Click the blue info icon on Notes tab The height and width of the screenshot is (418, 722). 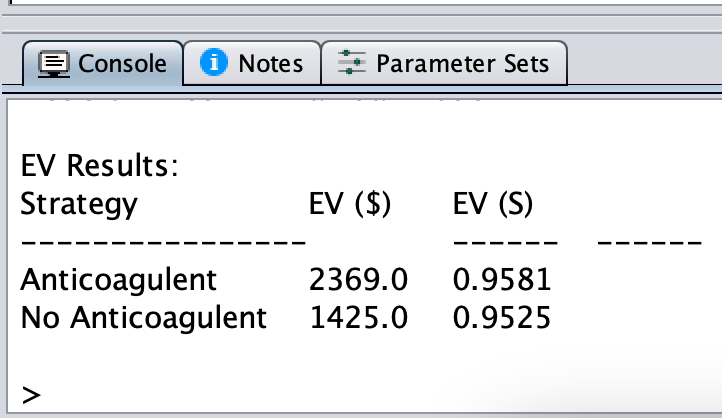[213, 63]
